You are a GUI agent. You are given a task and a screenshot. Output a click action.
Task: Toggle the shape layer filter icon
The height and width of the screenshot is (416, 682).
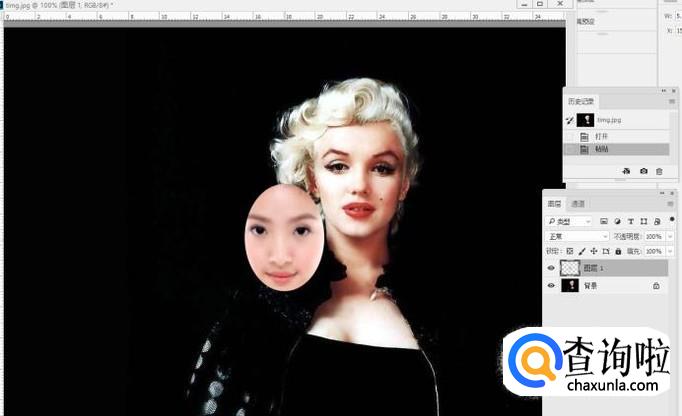(644, 221)
